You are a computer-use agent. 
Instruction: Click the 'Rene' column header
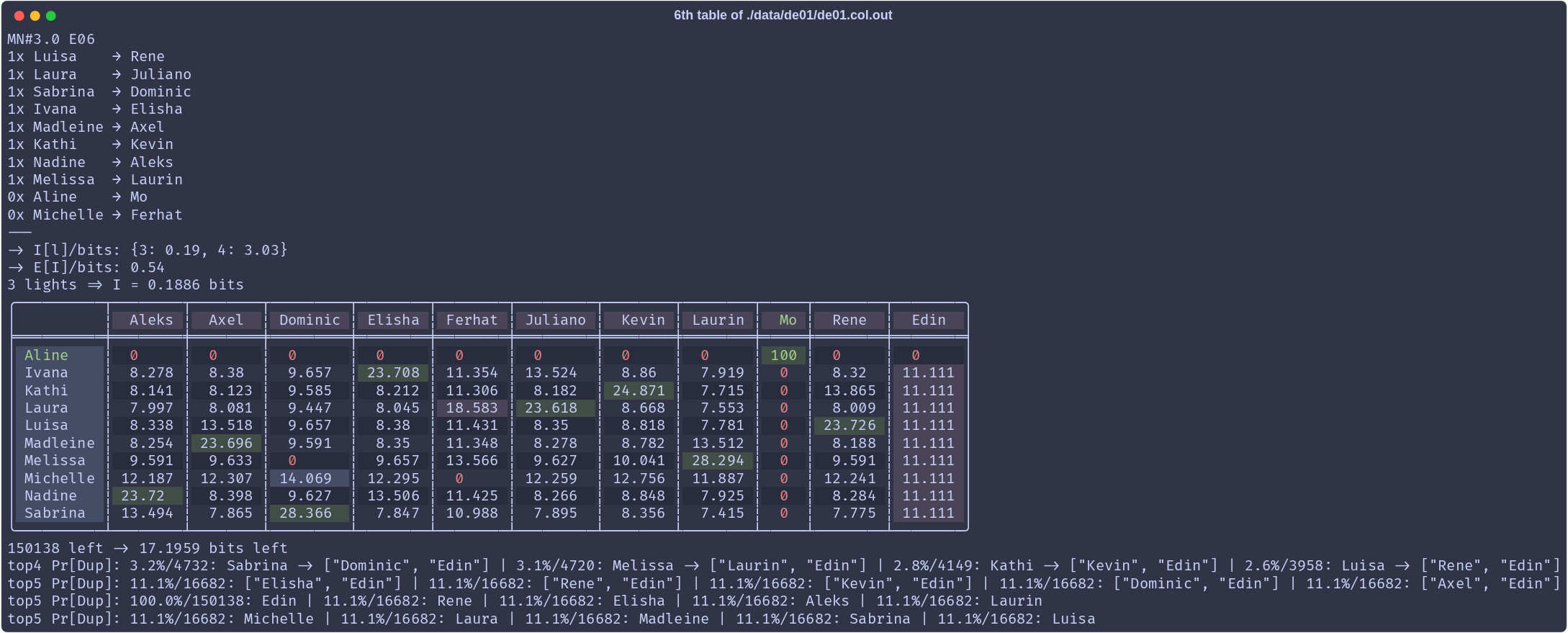(x=850, y=320)
